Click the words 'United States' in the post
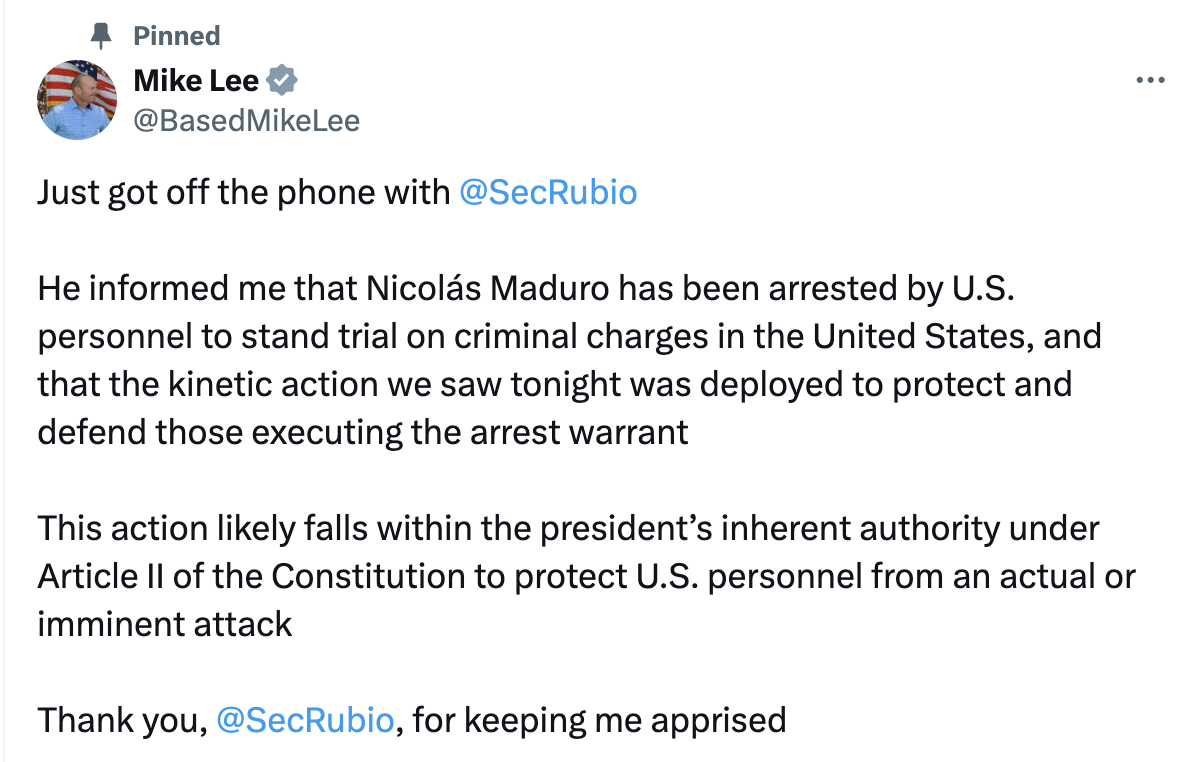The height and width of the screenshot is (762, 1196). coord(920,336)
